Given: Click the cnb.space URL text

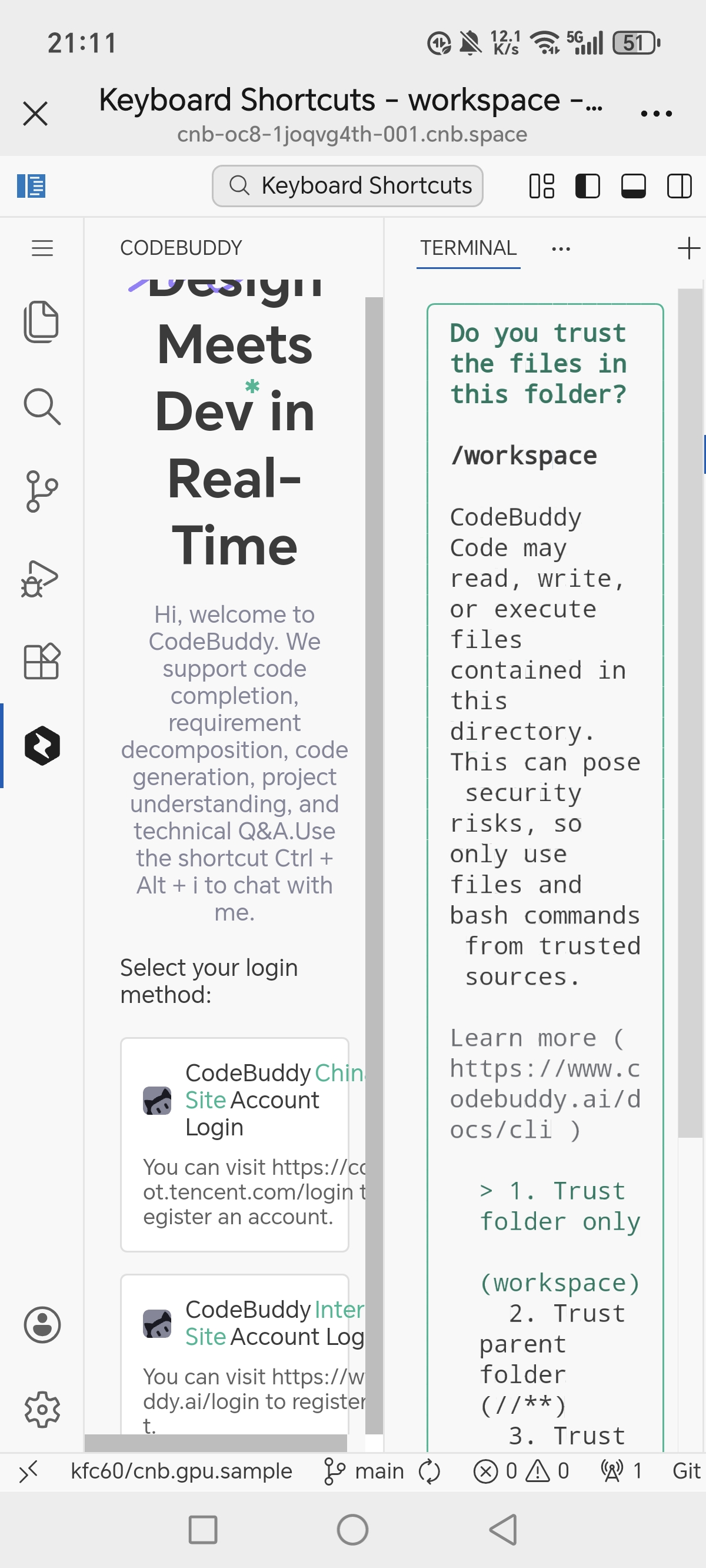Looking at the screenshot, I should pos(352,135).
